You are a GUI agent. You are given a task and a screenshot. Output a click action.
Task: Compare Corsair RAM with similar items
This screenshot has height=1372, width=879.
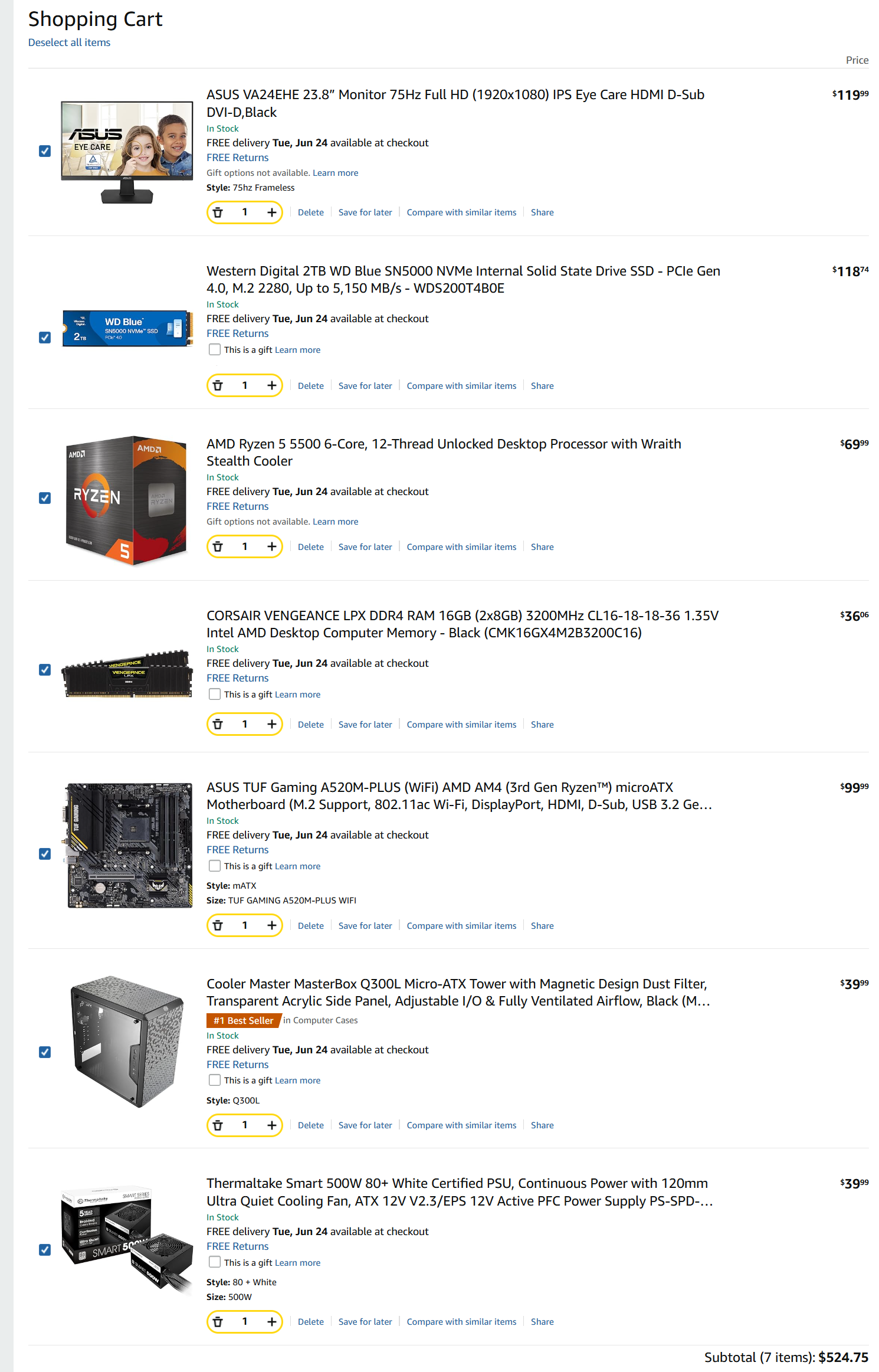pos(461,725)
